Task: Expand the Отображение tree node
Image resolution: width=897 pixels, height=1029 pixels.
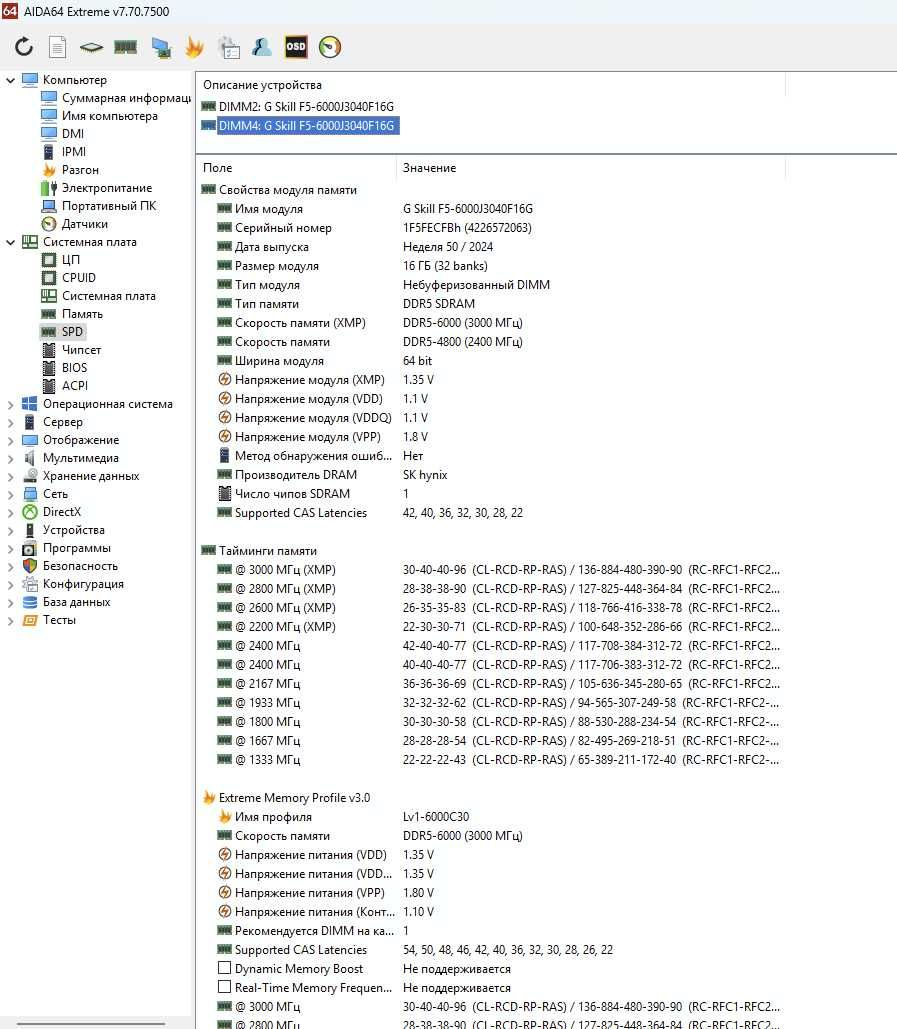Action: click(x=10, y=440)
